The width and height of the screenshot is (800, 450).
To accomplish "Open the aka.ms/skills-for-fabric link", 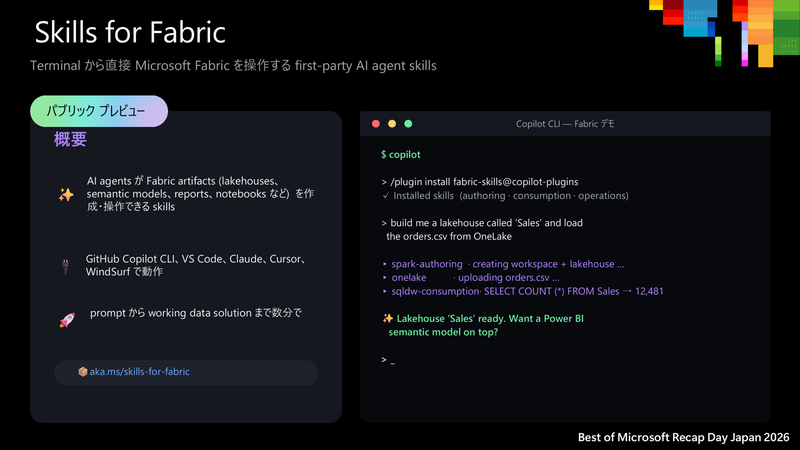I will (x=139, y=372).
